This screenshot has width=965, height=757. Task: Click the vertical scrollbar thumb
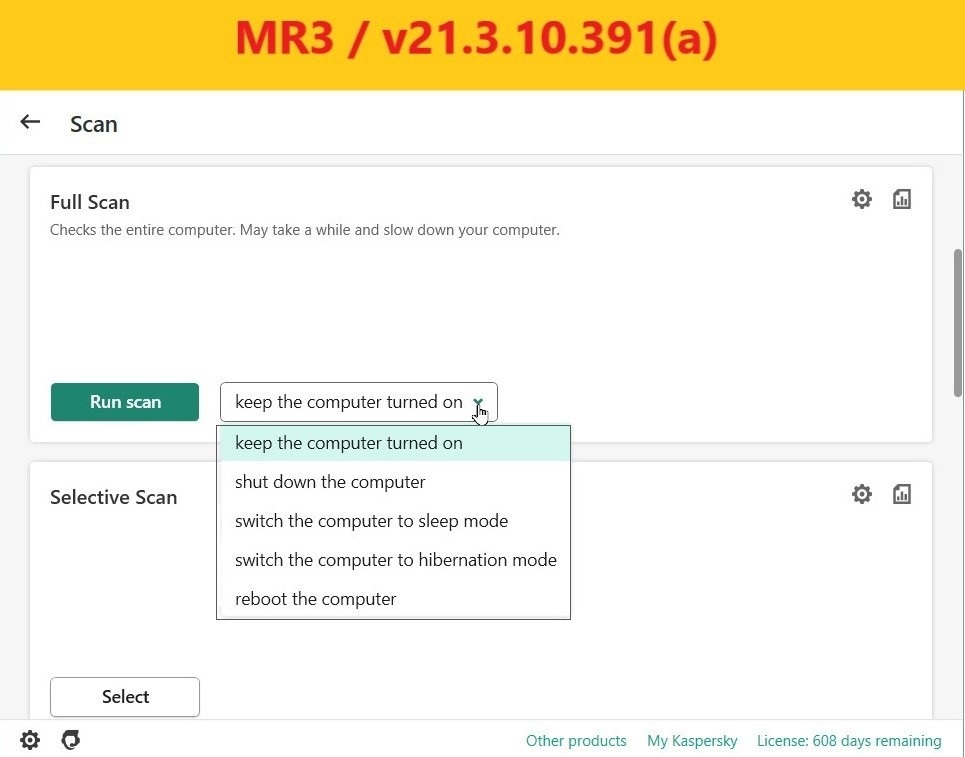[x=958, y=323]
